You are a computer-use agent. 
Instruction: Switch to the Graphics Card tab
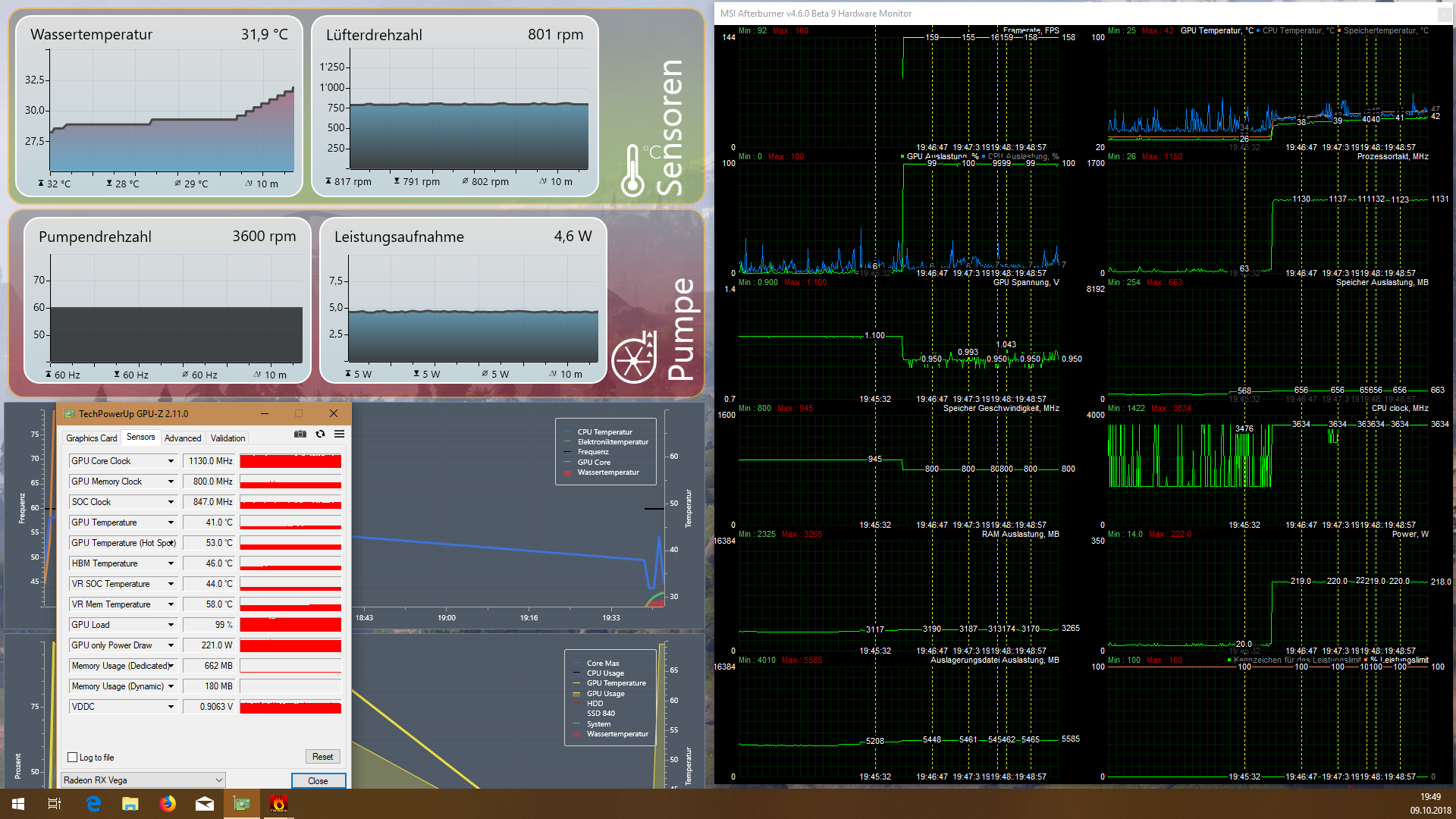91,438
